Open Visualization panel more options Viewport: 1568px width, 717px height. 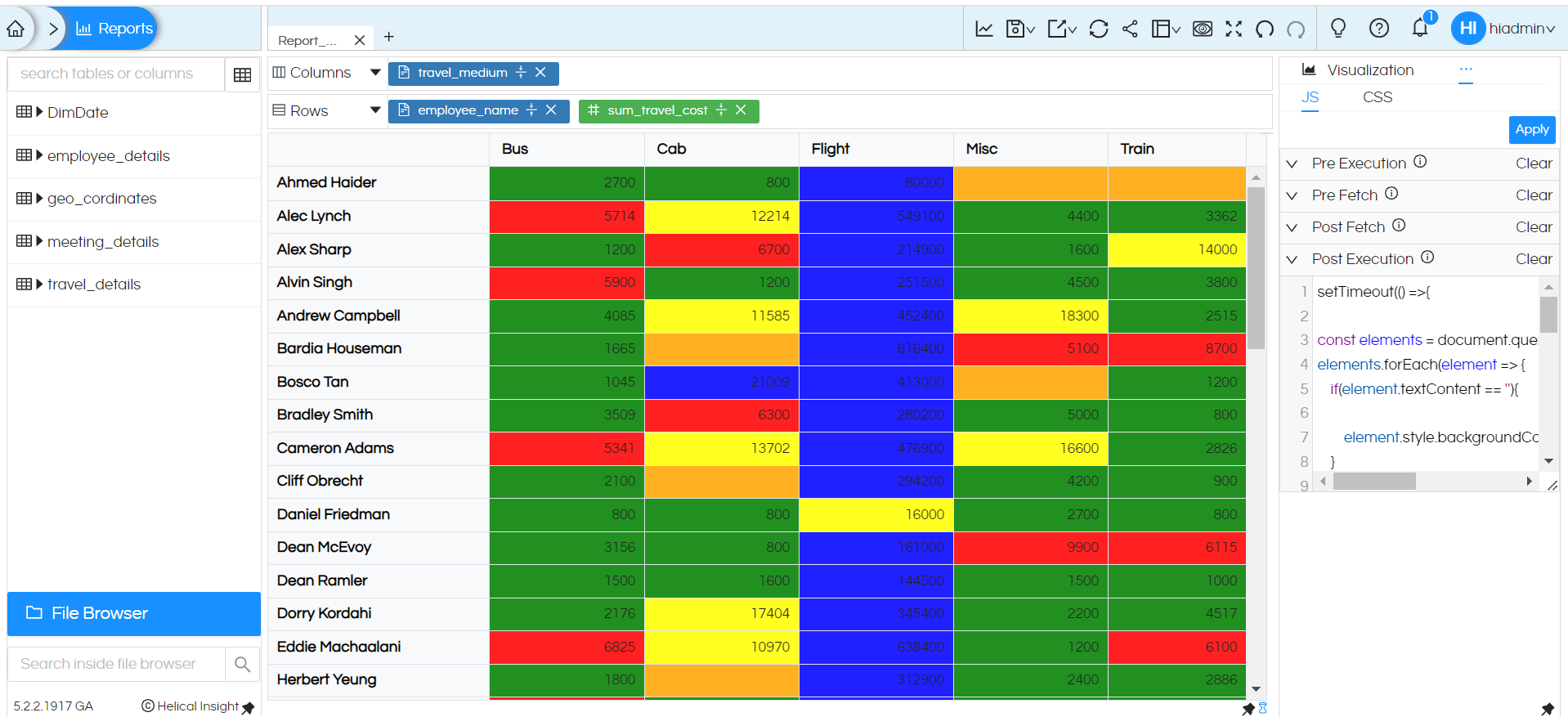point(1466,69)
